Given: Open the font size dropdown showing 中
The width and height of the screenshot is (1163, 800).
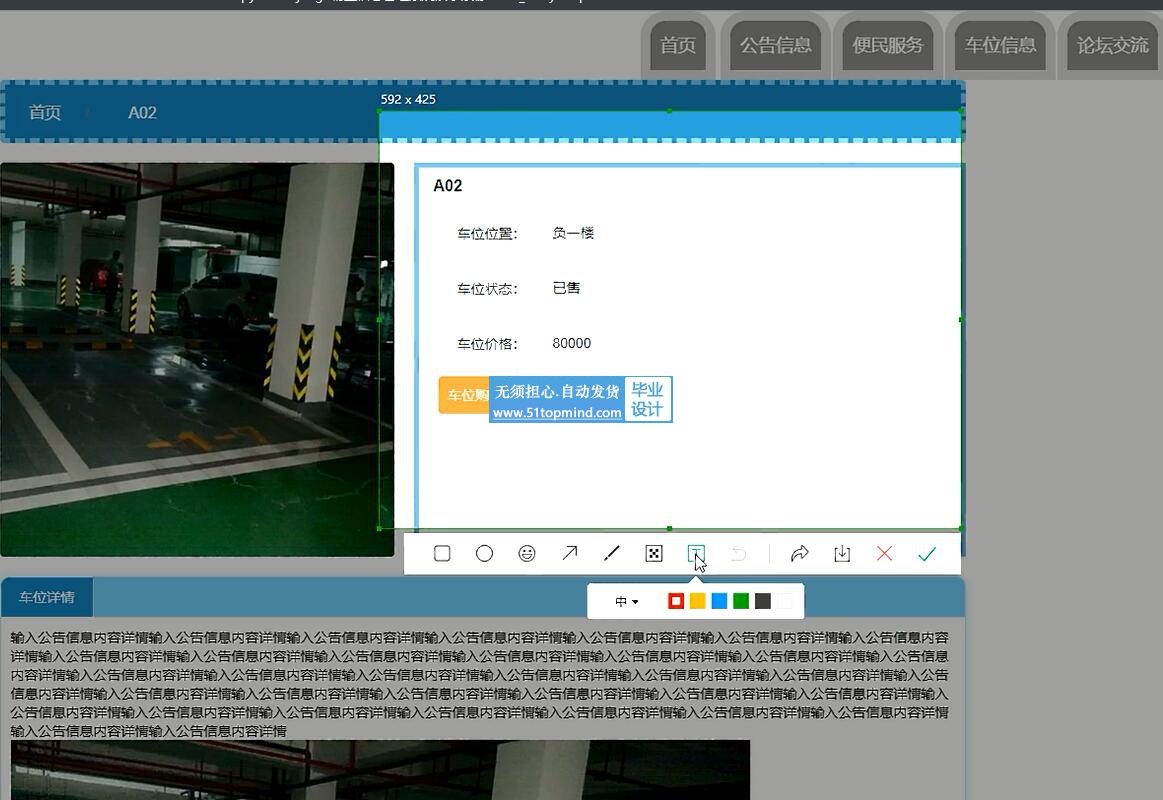Looking at the screenshot, I should pos(627,601).
